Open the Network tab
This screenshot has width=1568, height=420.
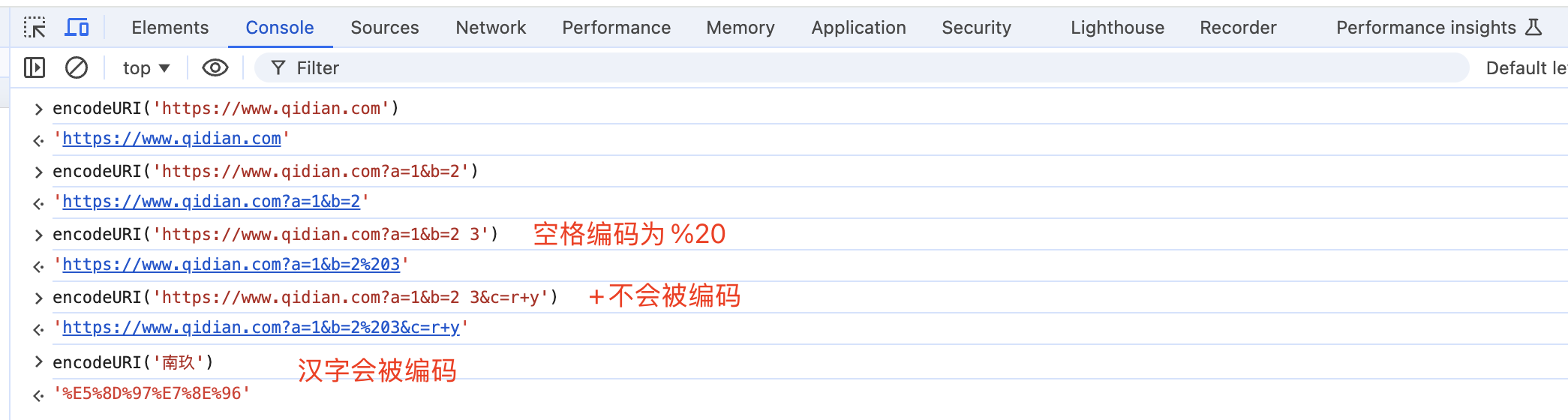pyautogui.click(x=491, y=28)
